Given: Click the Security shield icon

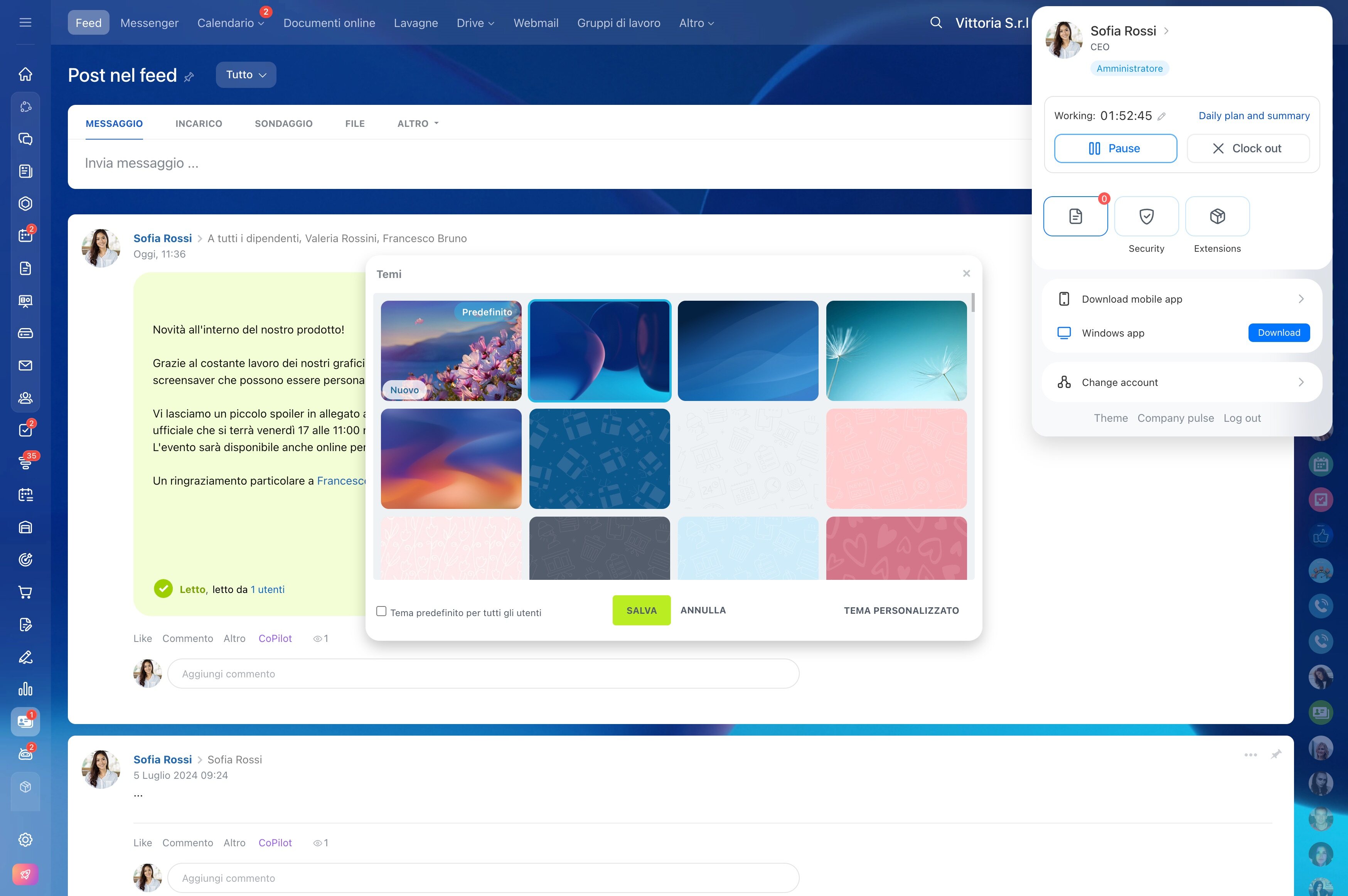Looking at the screenshot, I should [x=1146, y=217].
